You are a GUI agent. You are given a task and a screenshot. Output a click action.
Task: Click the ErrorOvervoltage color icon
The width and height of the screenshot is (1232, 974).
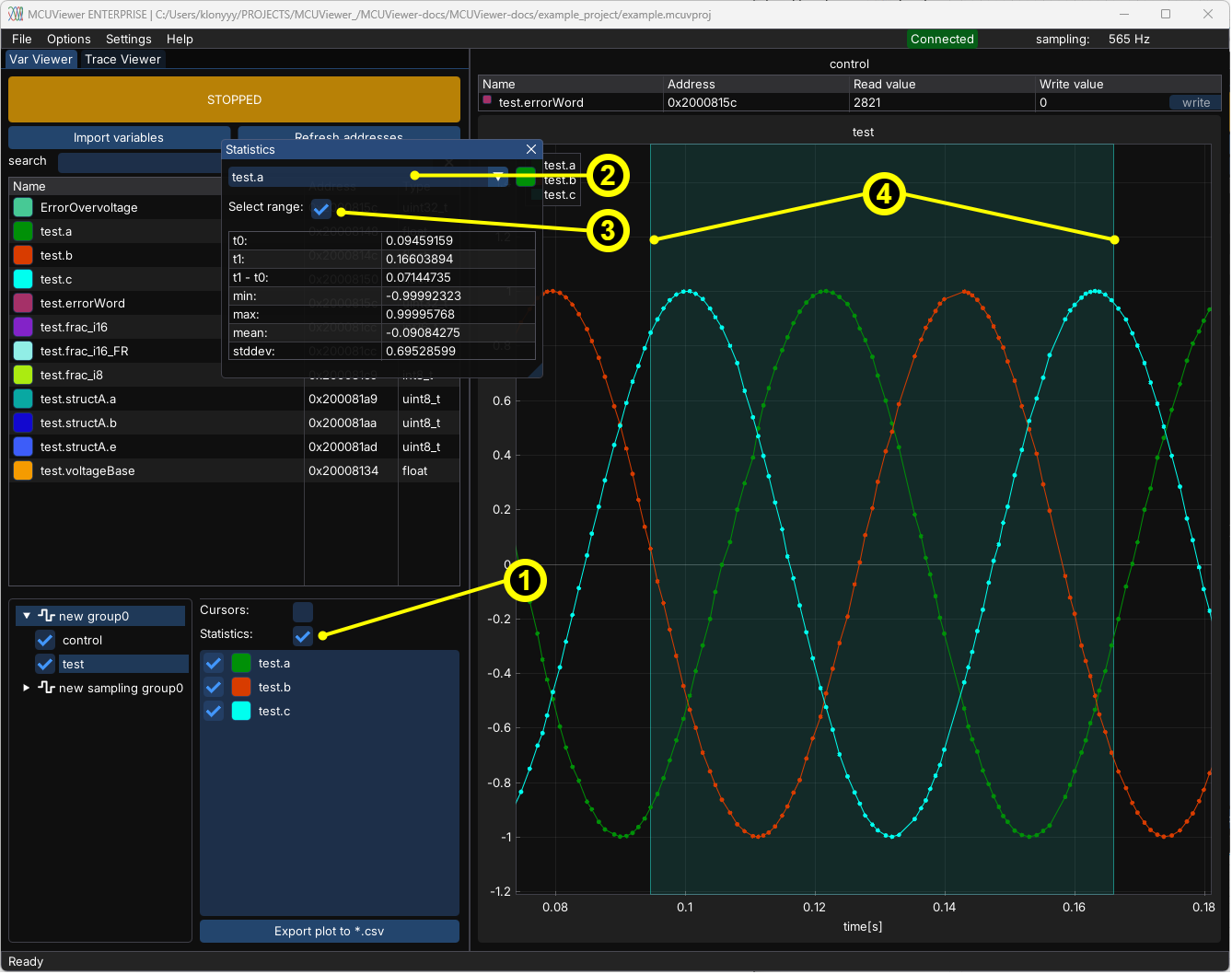pos(23,207)
